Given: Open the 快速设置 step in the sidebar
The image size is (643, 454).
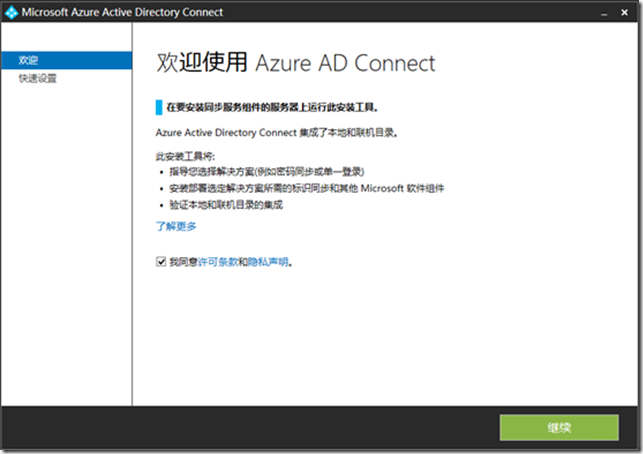Looking at the screenshot, I should pyautogui.click(x=38, y=78).
